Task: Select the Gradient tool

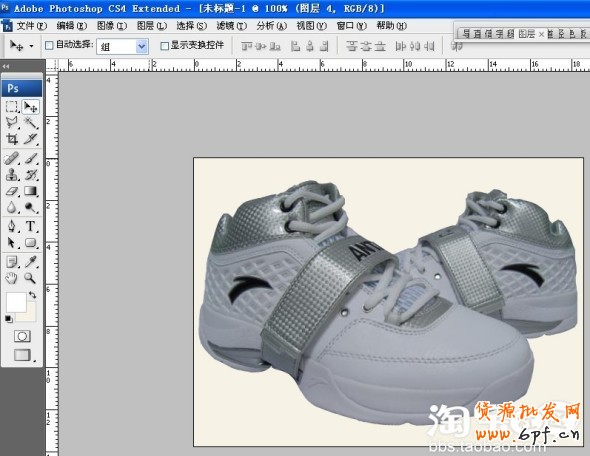Action: 31,191
